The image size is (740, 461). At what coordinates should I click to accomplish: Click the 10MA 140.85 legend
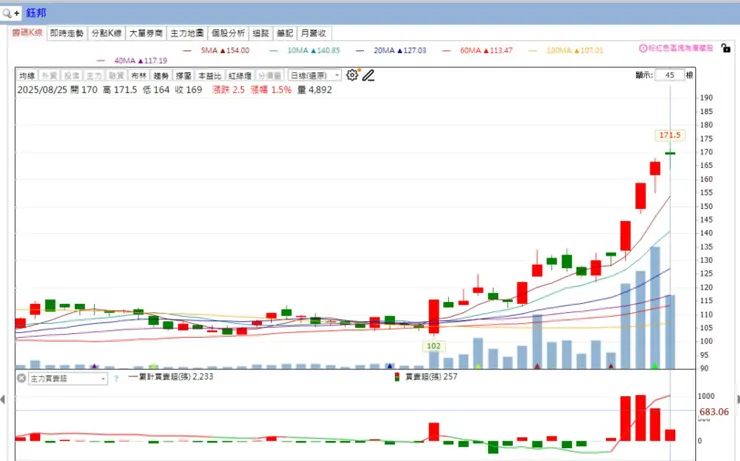[x=305, y=50]
